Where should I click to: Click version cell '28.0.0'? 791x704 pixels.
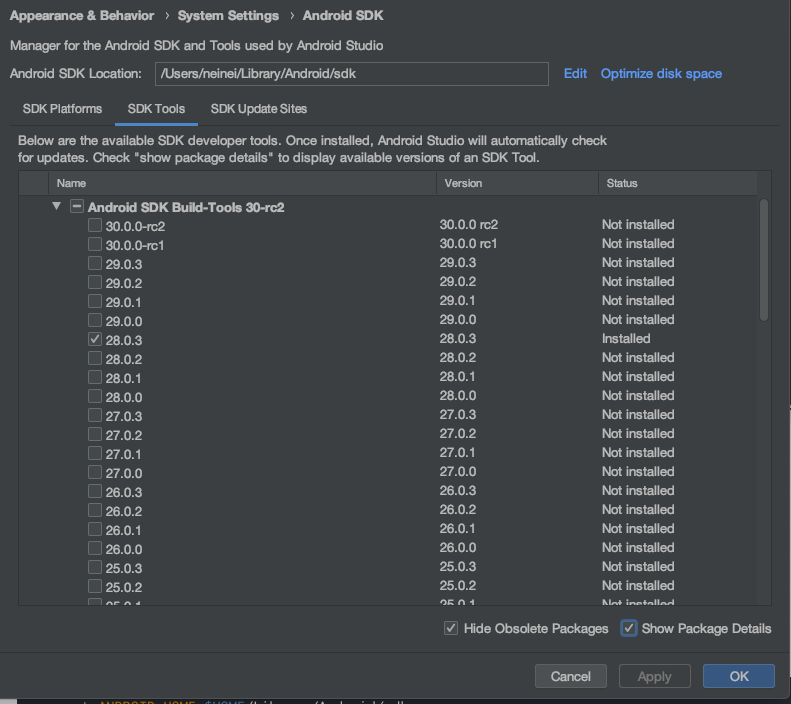(x=458, y=395)
